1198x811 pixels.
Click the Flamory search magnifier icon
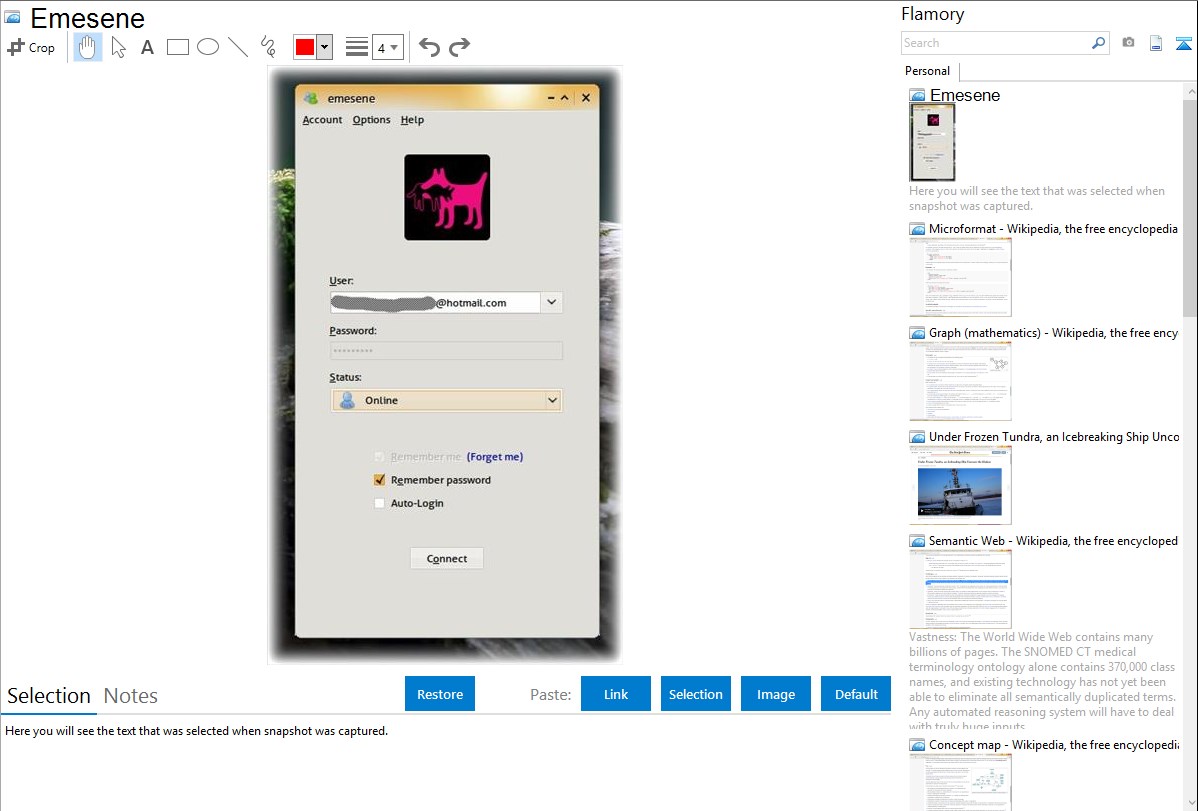click(x=1098, y=43)
